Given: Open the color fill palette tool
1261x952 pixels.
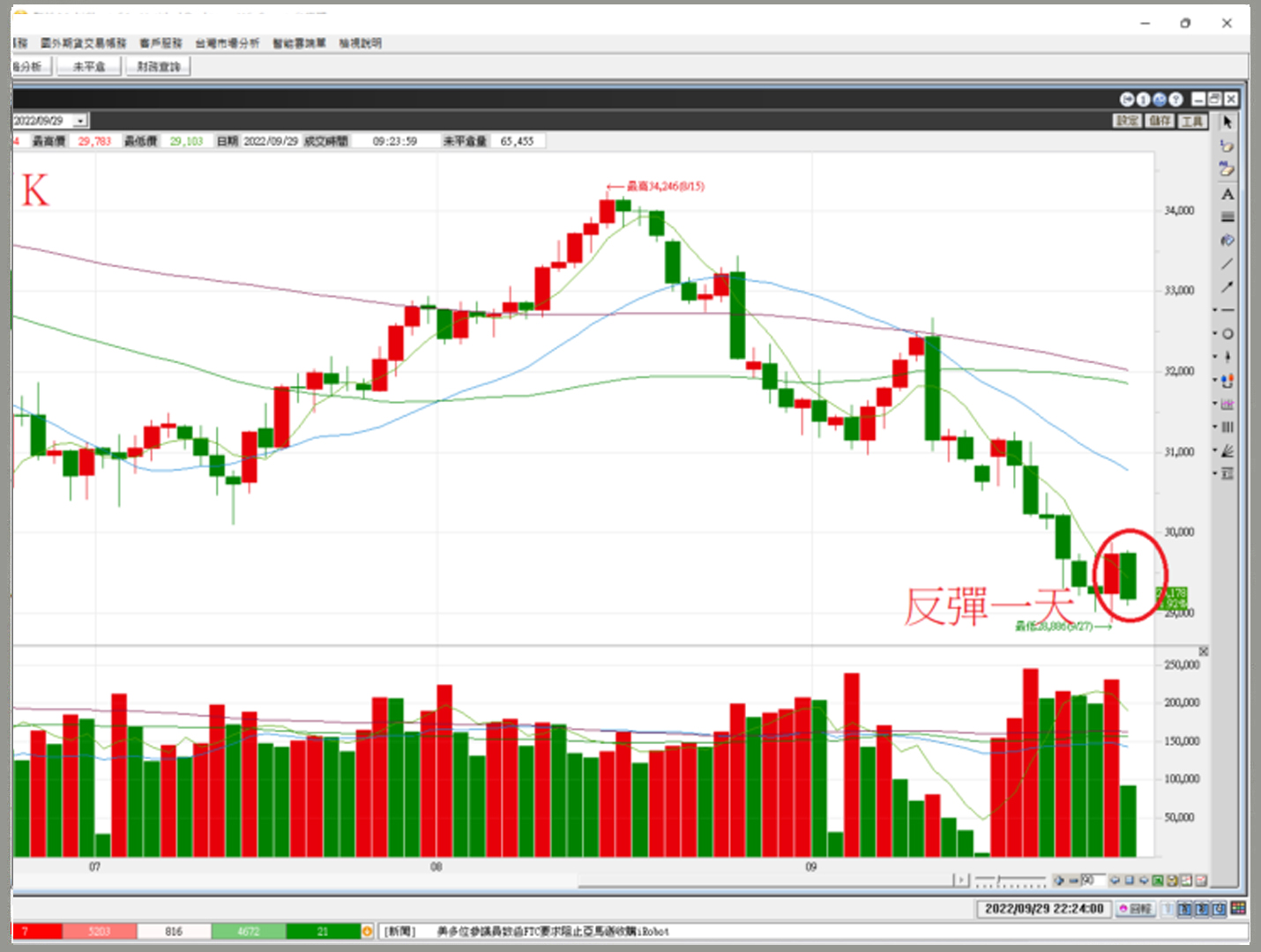Looking at the screenshot, I should pos(1227,240).
